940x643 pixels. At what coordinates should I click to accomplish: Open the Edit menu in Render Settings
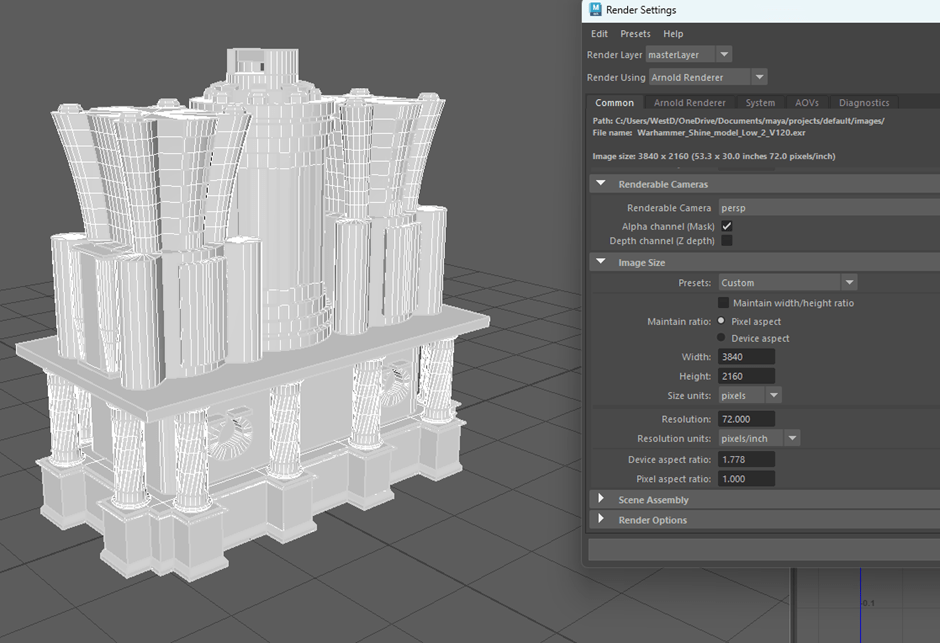tap(599, 34)
